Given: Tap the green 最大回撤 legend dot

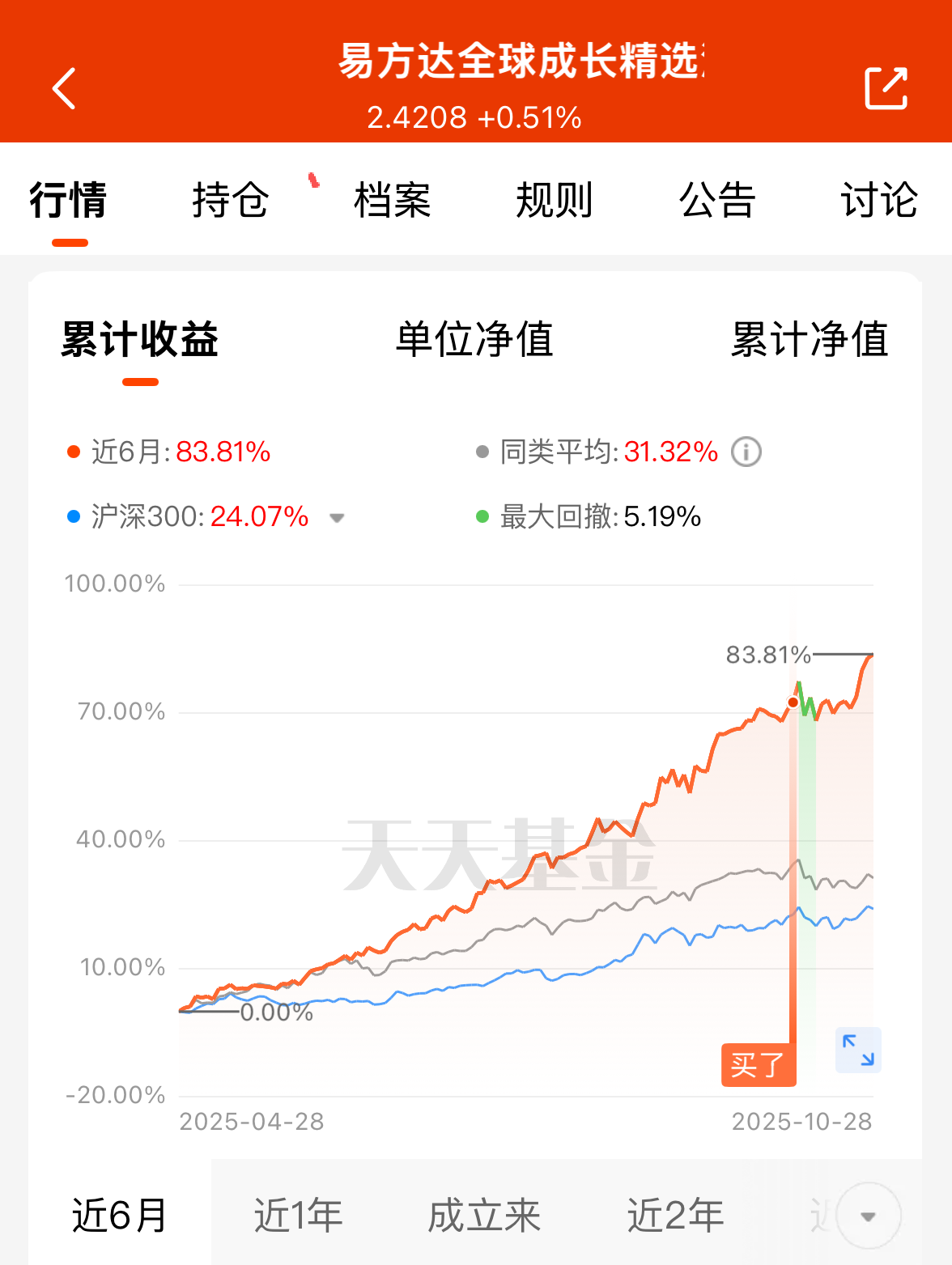Looking at the screenshot, I should point(482,516).
